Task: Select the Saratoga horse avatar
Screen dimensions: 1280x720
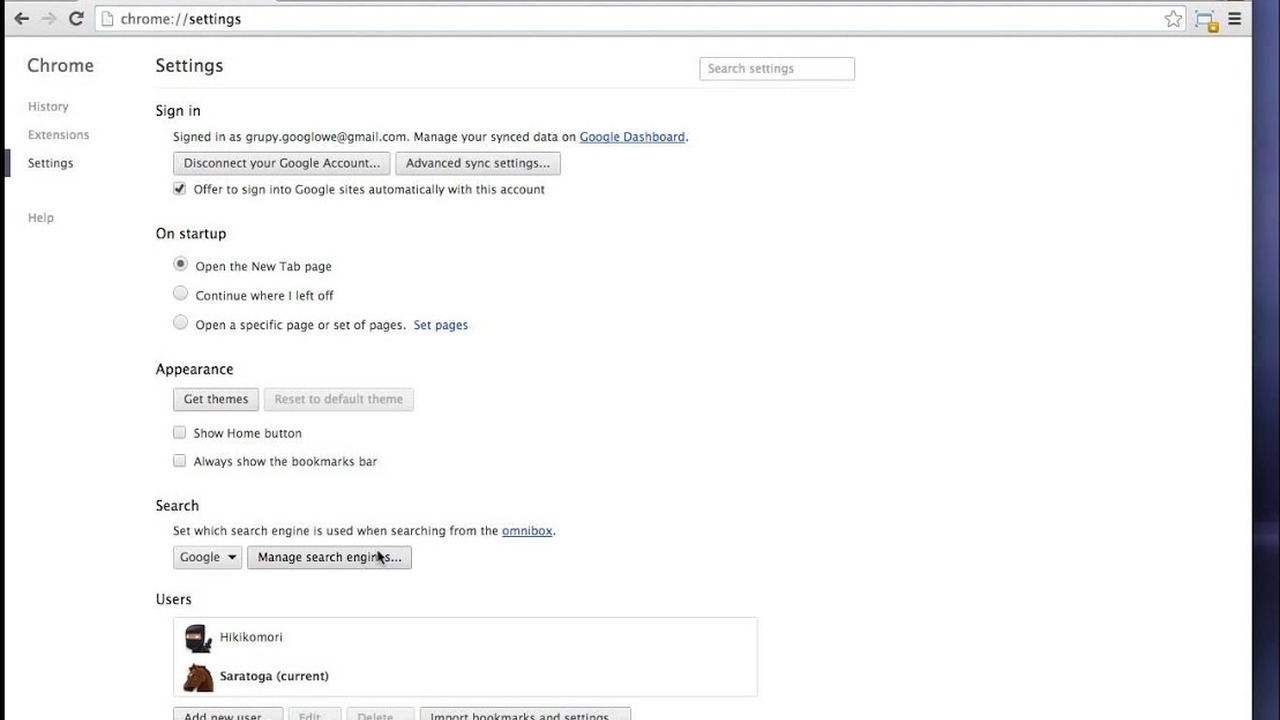Action: pyautogui.click(x=198, y=677)
